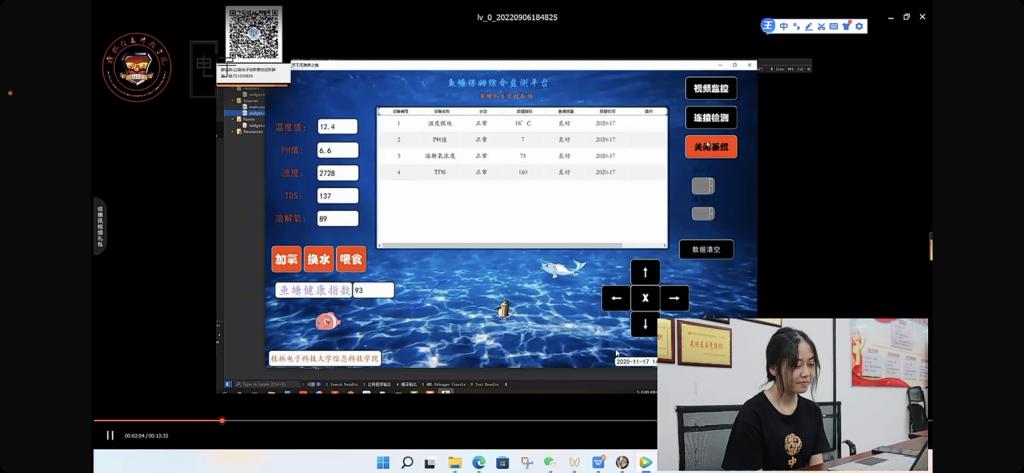Screen dimensions: 1024x473
Task: Click the 连接检测 button
Action: pos(710,118)
